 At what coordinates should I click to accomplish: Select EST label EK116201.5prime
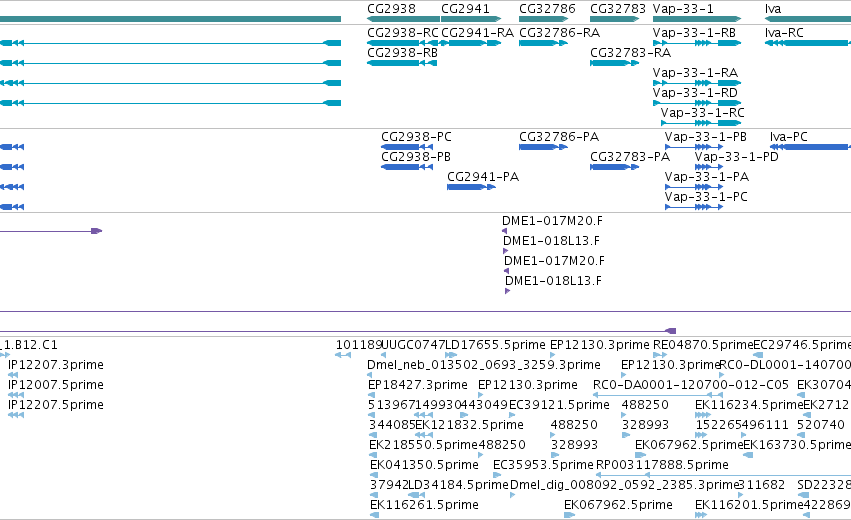[x=749, y=505]
